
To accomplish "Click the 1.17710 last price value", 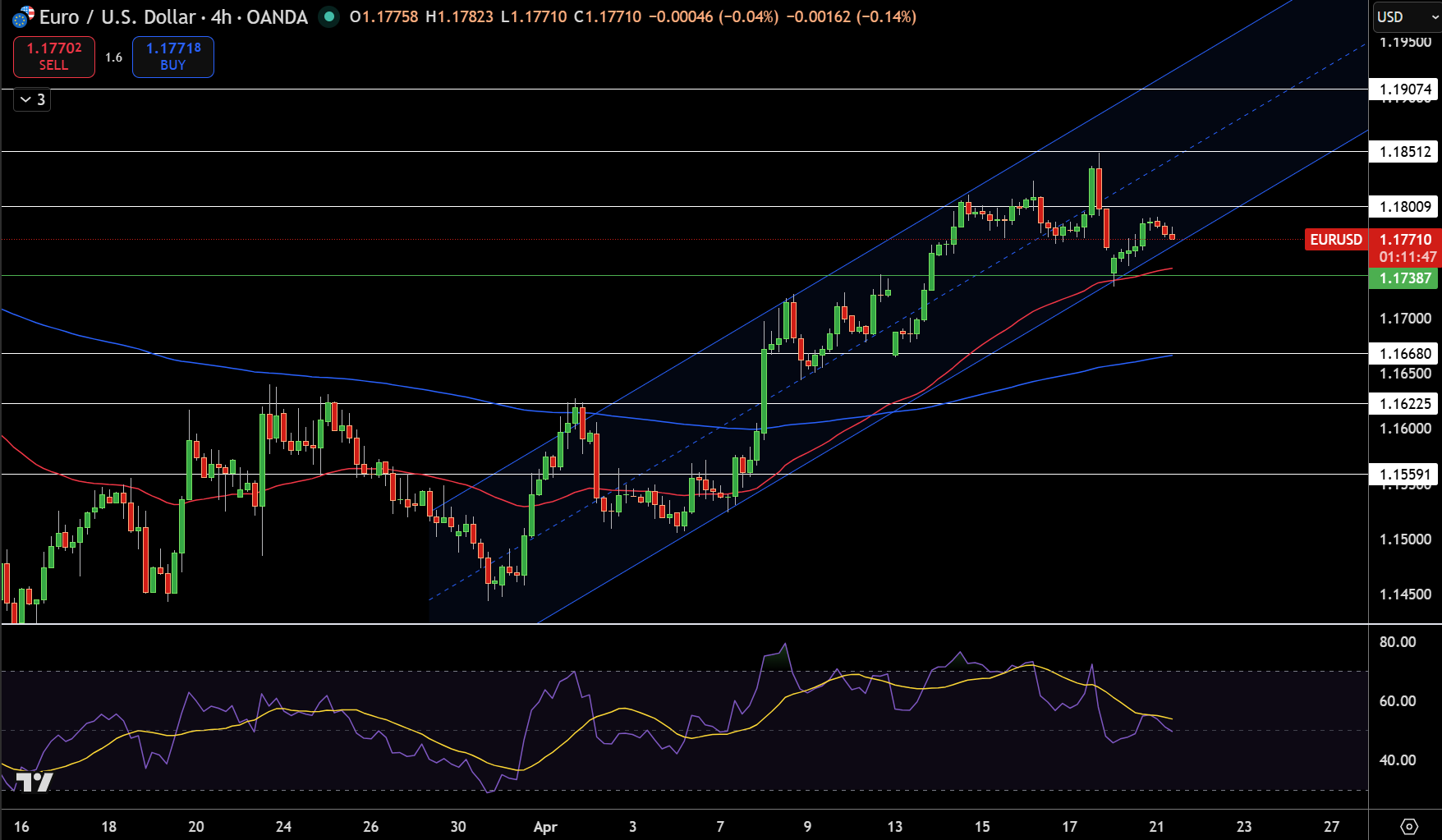I will (1405, 240).
